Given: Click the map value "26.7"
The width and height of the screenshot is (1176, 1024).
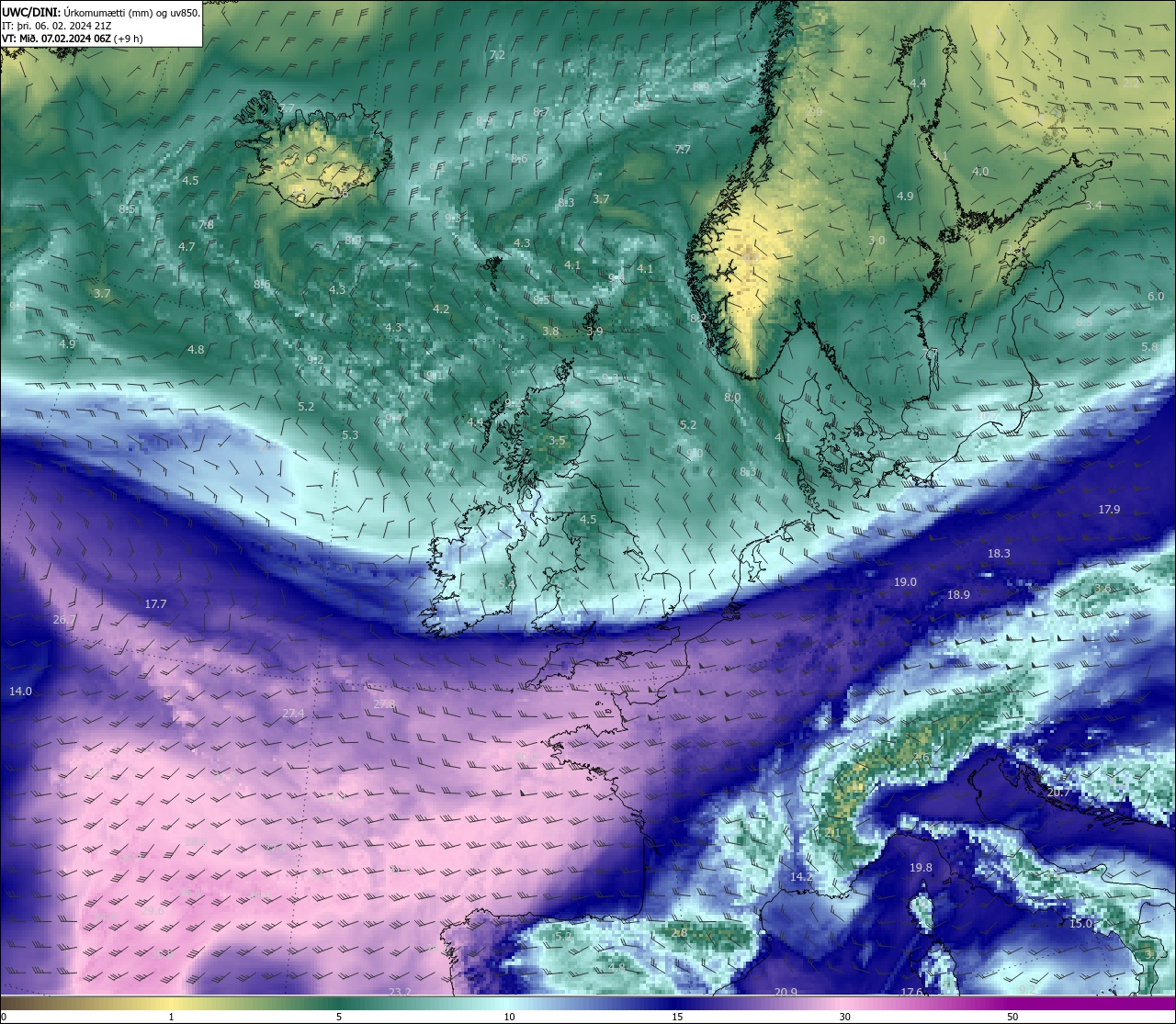Looking at the screenshot, I should pos(64,620).
